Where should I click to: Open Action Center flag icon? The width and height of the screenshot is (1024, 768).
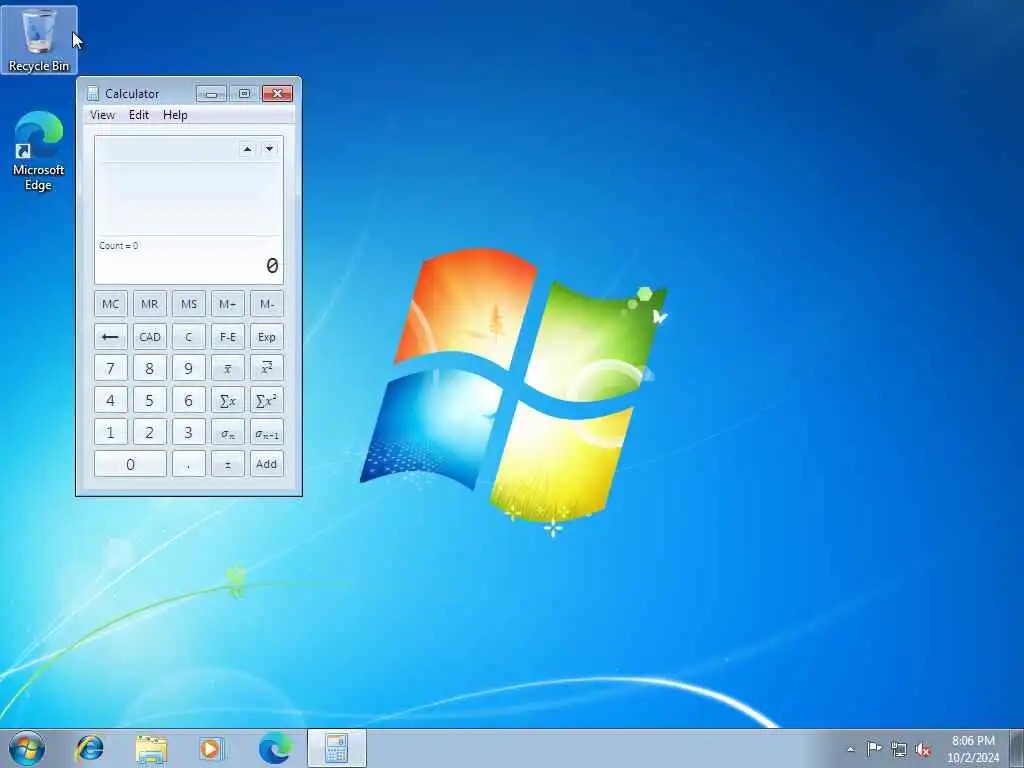tap(873, 748)
